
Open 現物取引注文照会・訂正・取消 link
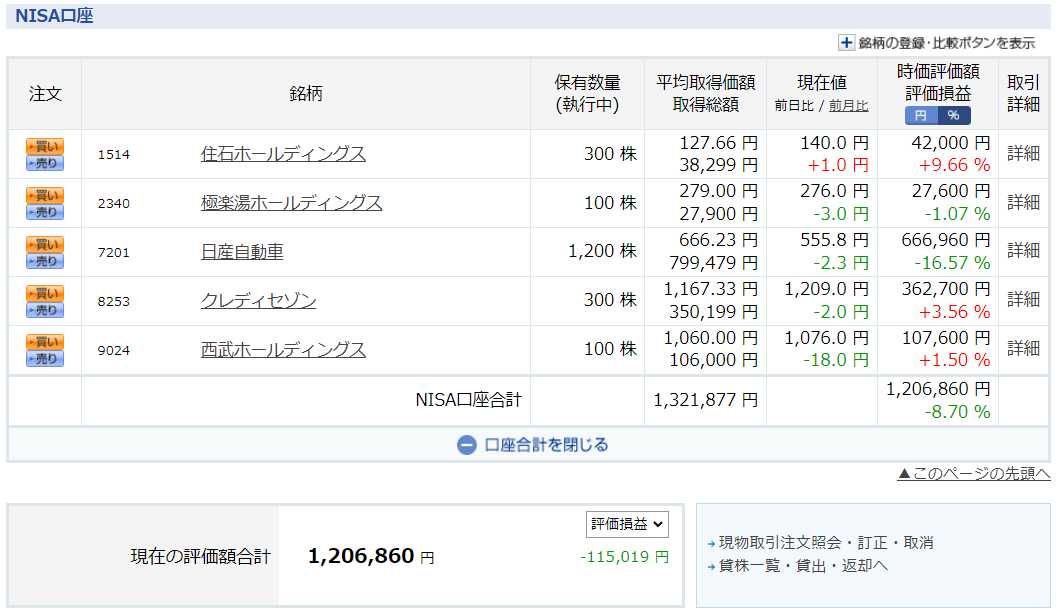(x=825, y=543)
